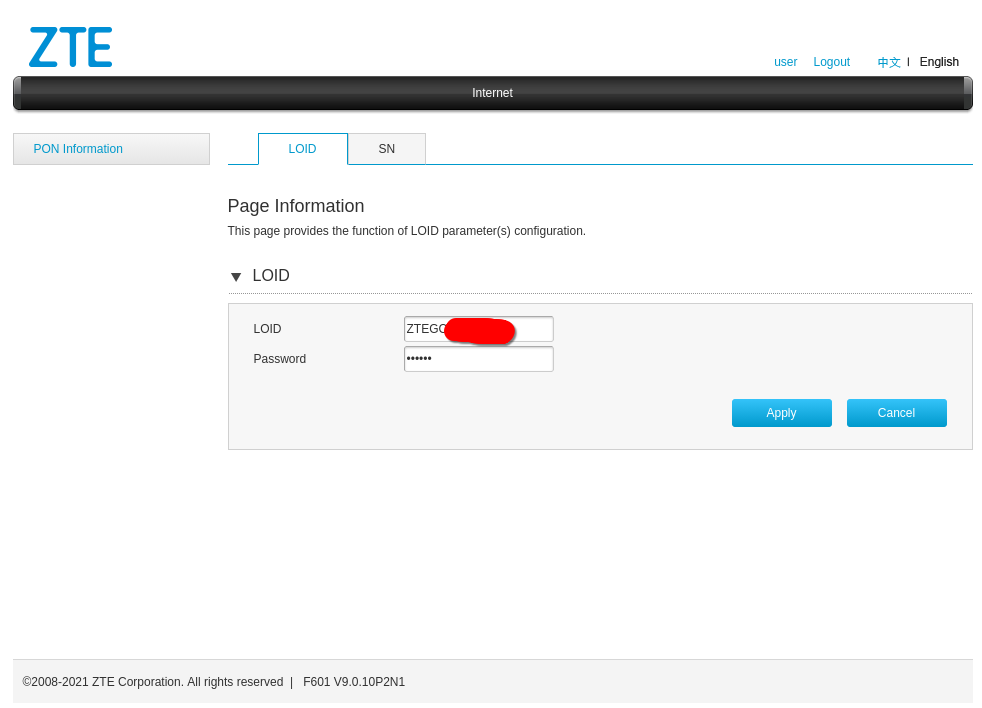Click the user account link
The height and width of the screenshot is (708, 982).
click(x=785, y=62)
